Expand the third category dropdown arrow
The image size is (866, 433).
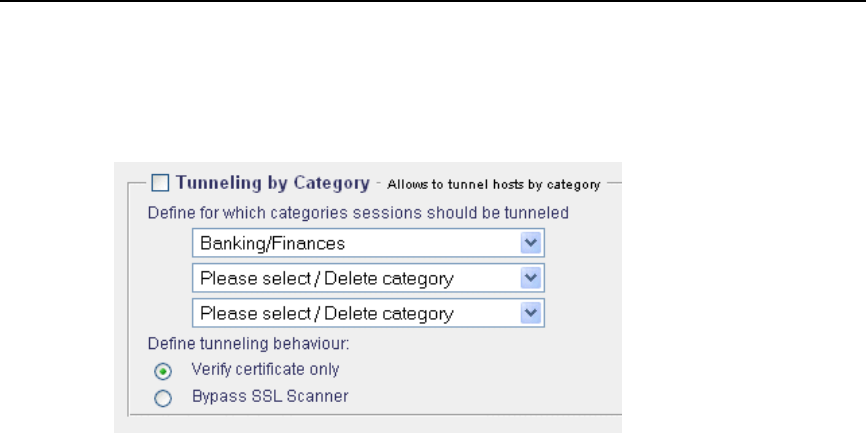pyautogui.click(x=532, y=313)
